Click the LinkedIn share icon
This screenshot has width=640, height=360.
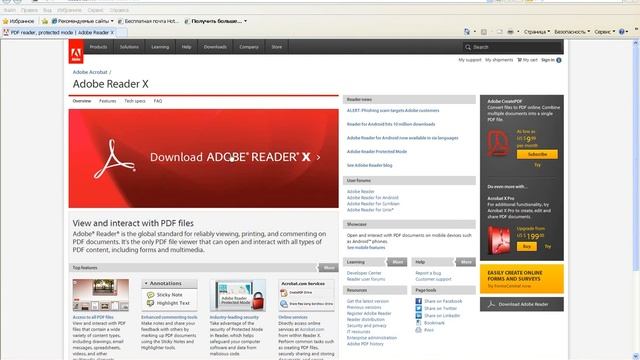[418, 316]
